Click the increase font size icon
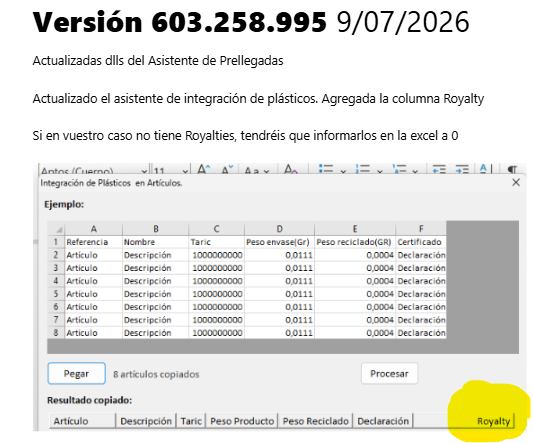The height and width of the screenshot is (443, 533). pos(204,169)
